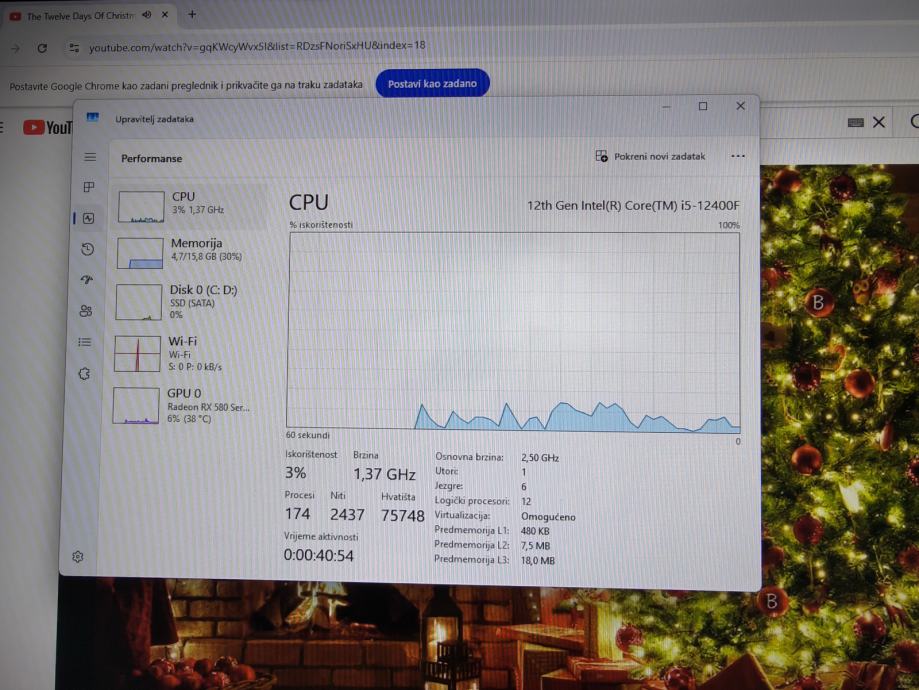Click the site info icon in Chrome address bar

[74, 47]
